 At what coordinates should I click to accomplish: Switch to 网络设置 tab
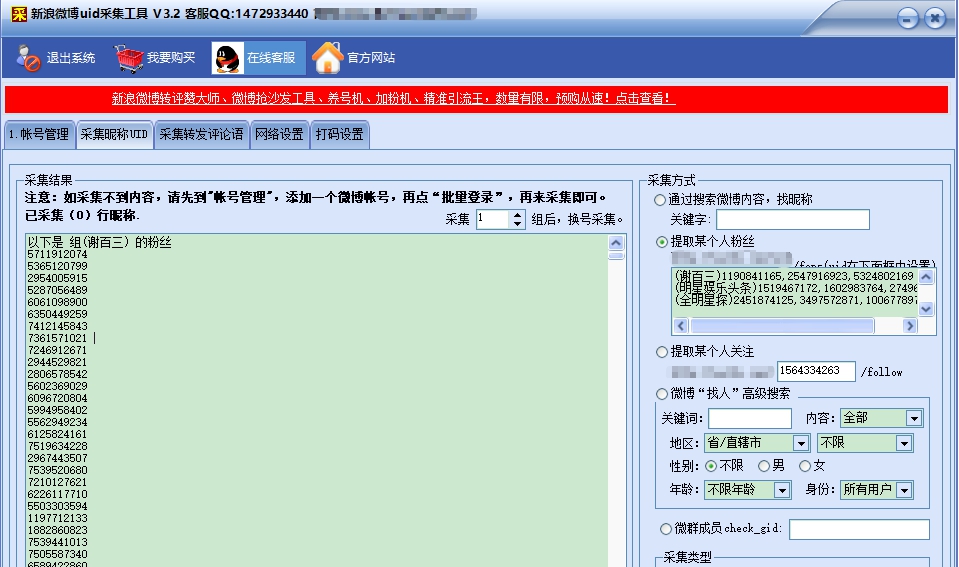[x=280, y=134]
